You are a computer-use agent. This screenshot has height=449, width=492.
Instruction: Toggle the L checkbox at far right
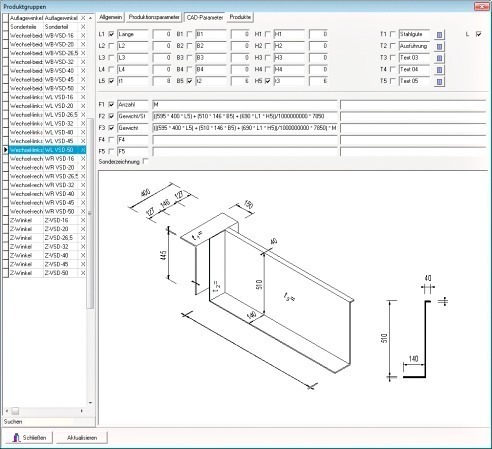(479, 34)
